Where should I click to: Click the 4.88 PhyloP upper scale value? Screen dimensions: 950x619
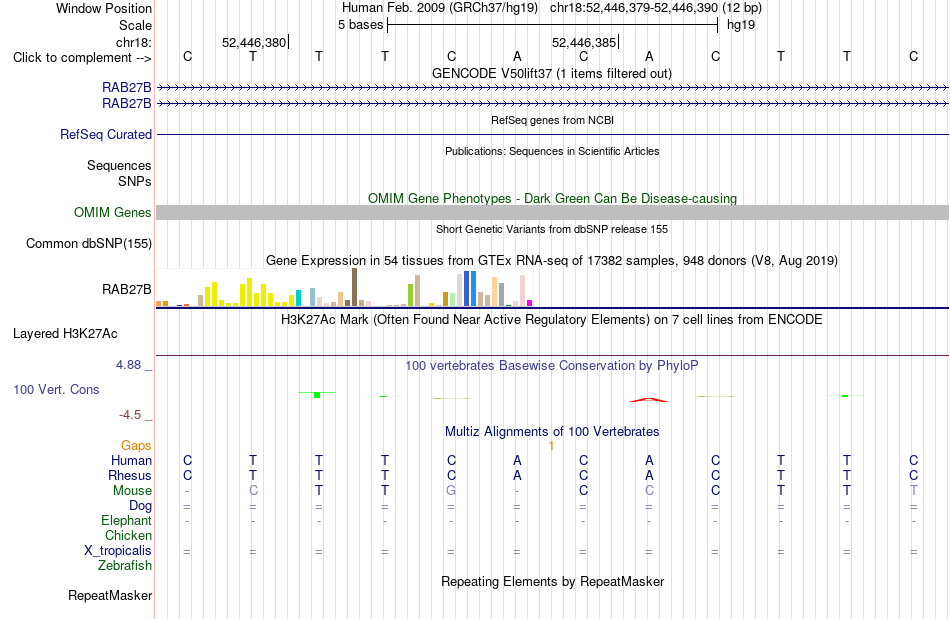coord(128,365)
